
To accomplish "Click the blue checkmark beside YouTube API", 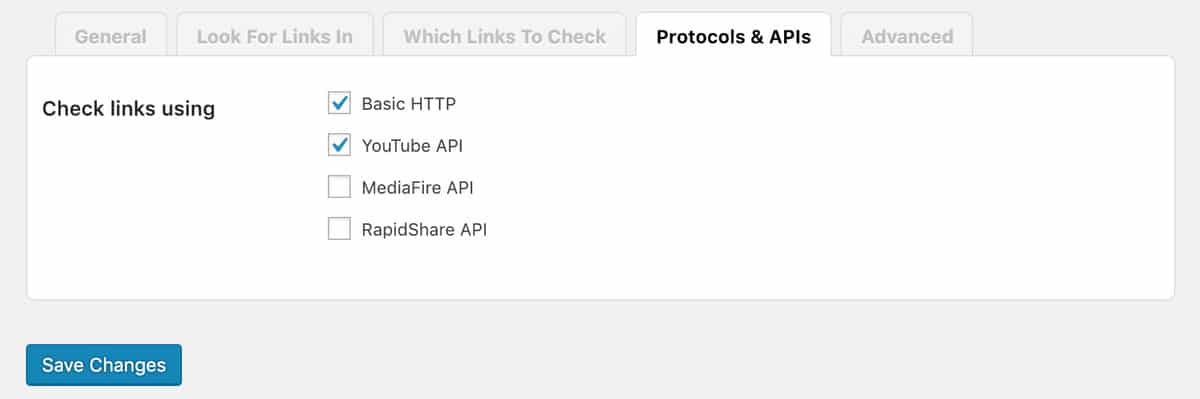I will click(340, 144).
